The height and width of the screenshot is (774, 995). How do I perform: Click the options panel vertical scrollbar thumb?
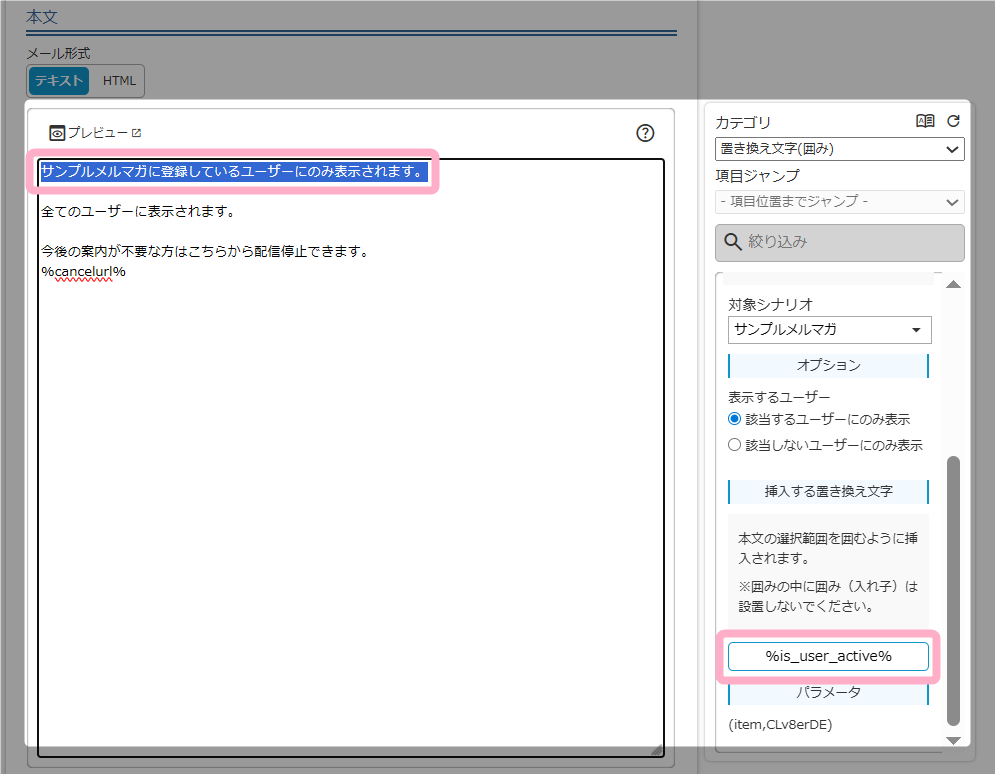pos(953,590)
